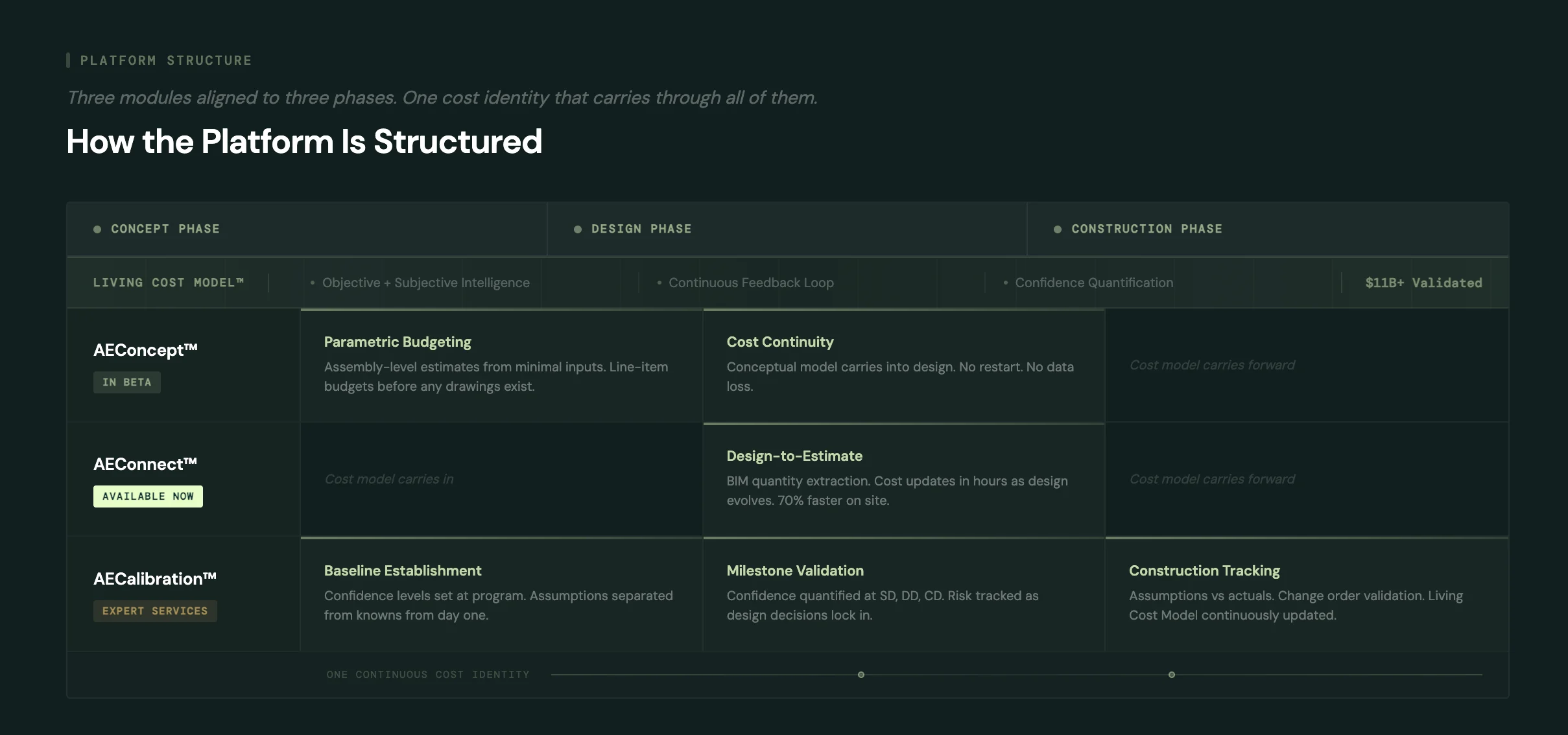1568x735 pixels.
Task: Click the EXPERT SERVICES badge
Action: pyautogui.click(x=155, y=611)
